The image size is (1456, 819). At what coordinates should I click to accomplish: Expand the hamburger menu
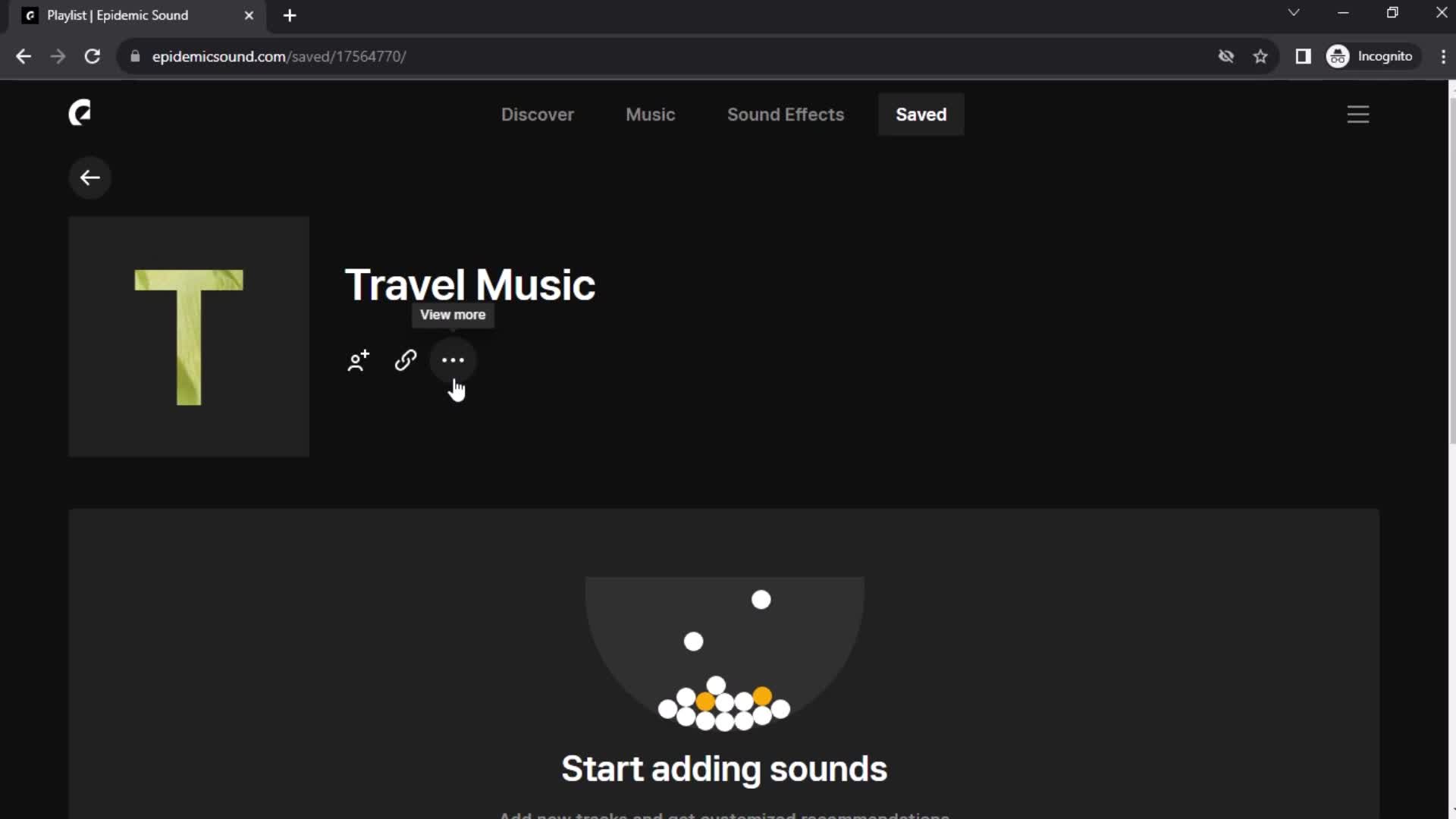1357,113
